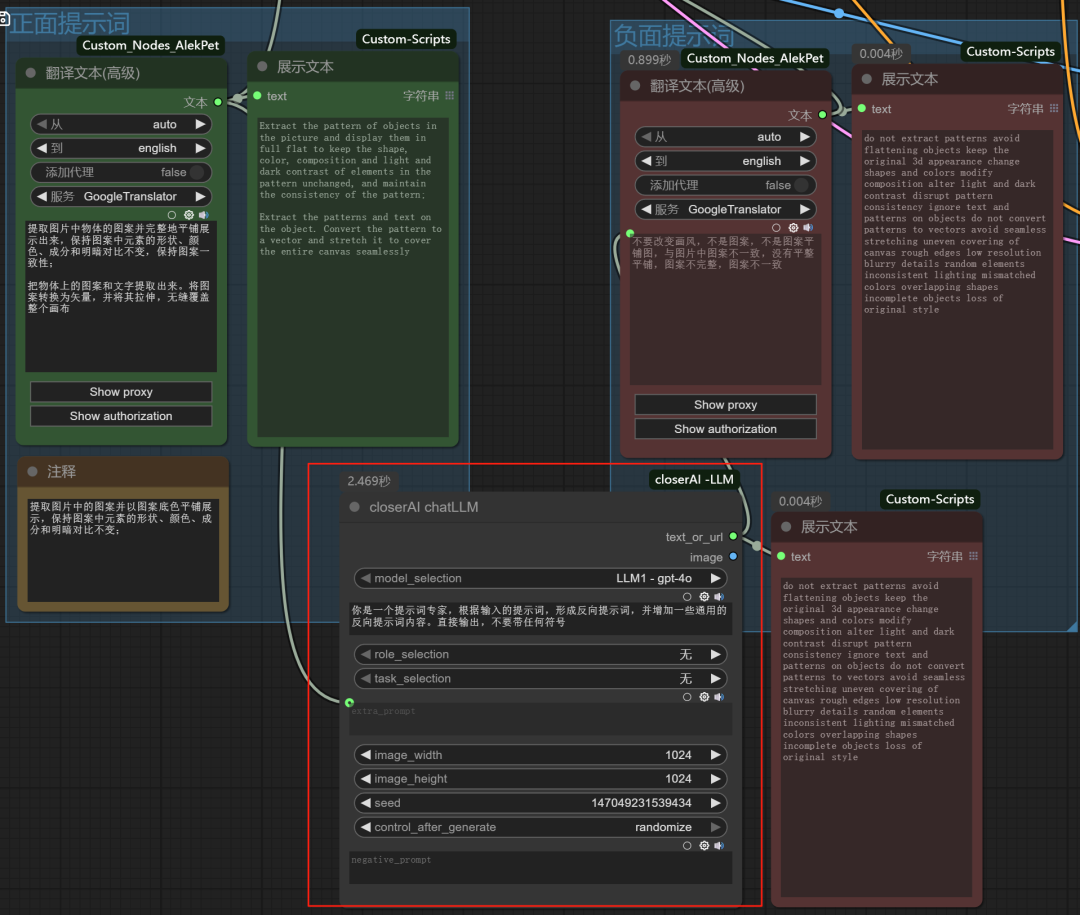Viewport: 1080px width, 915px height.
Task: Collapse the 展示文本 node below closerAI -LLM badge
Action: click(x=786, y=527)
